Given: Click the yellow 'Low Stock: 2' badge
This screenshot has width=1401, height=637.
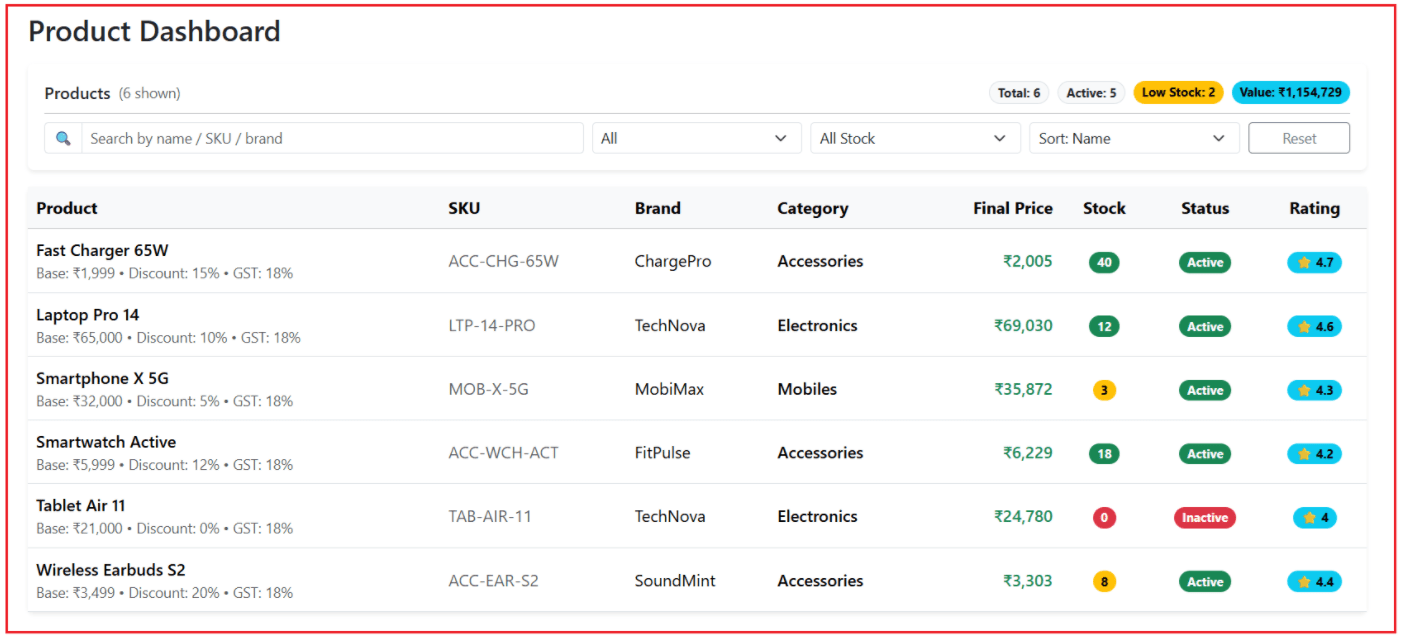Looking at the screenshot, I should click(x=1179, y=93).
